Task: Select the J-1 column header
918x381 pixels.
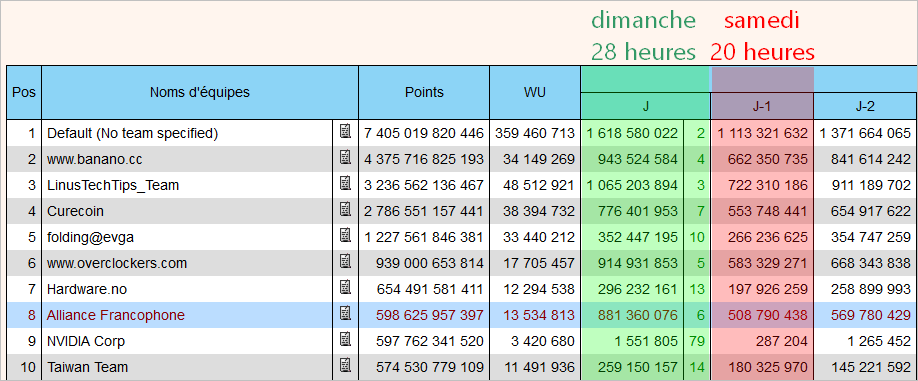Action: tap(762, 107)
